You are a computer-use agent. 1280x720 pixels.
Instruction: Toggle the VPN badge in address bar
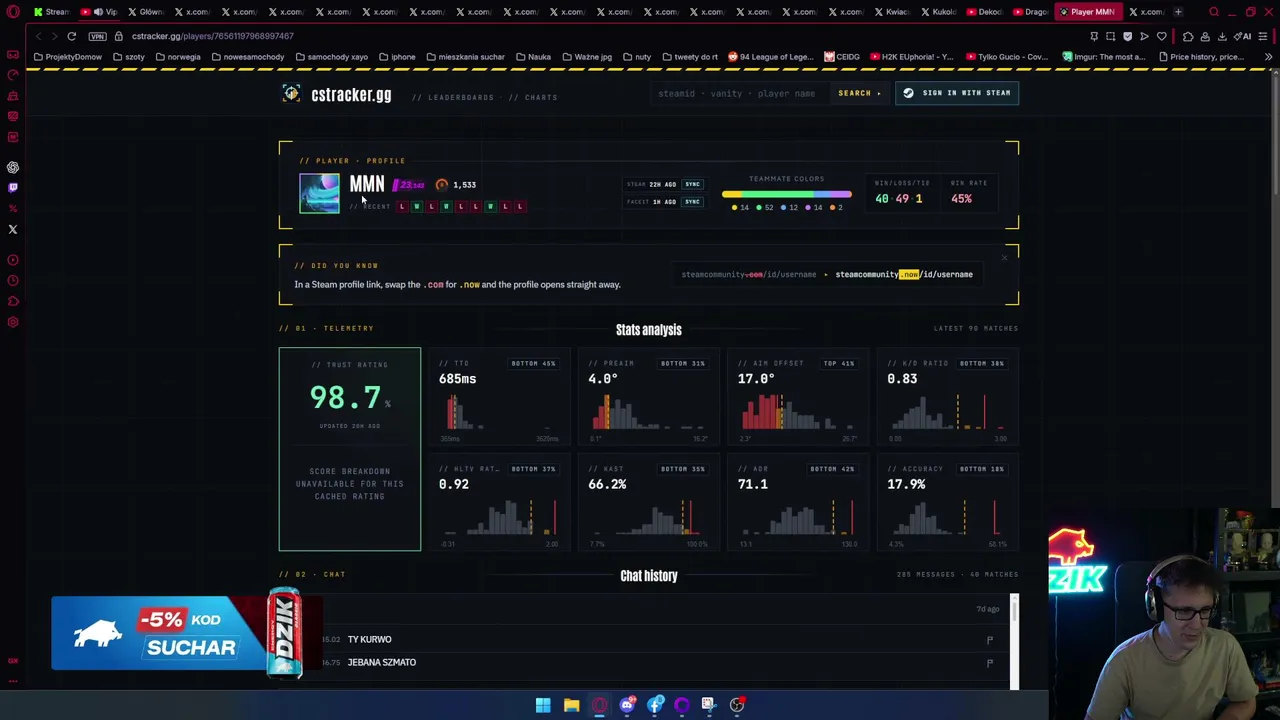click(97, 36)
